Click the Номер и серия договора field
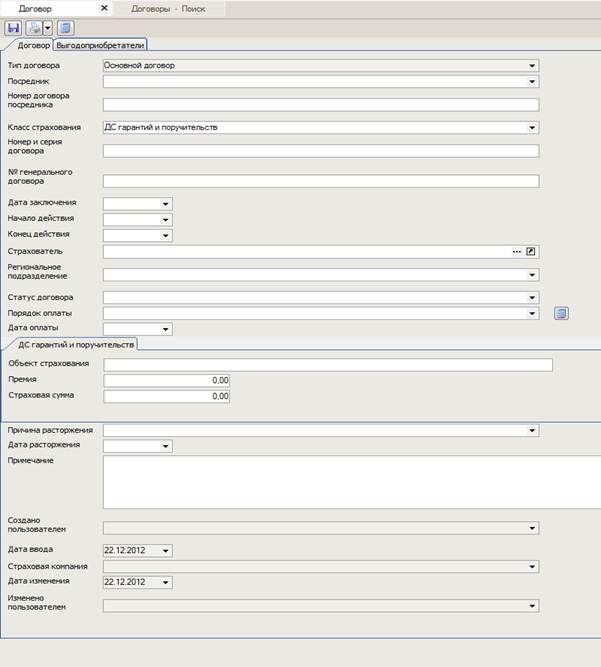The image size is (601, 667). pos(320,151)
